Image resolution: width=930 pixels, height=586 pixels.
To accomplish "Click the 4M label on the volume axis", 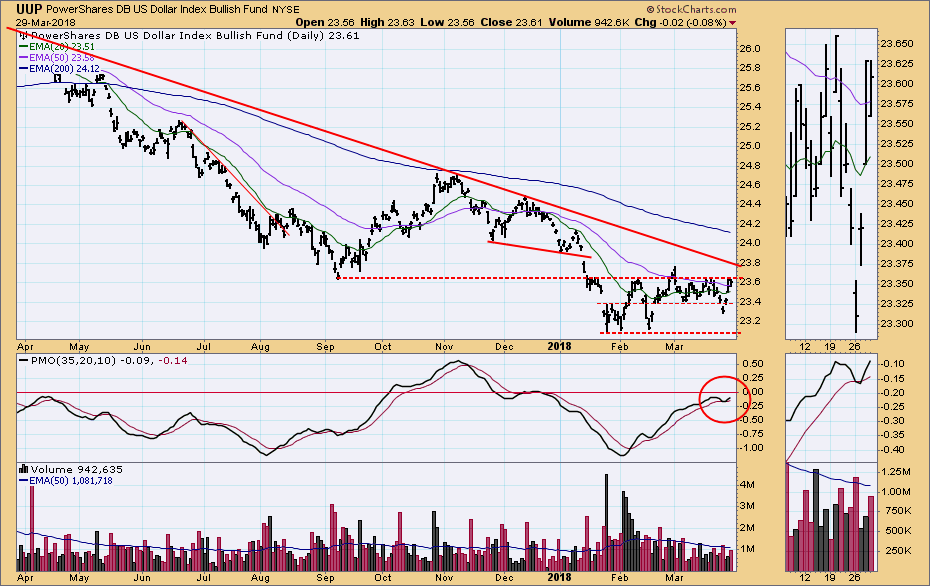I will 748,485.
